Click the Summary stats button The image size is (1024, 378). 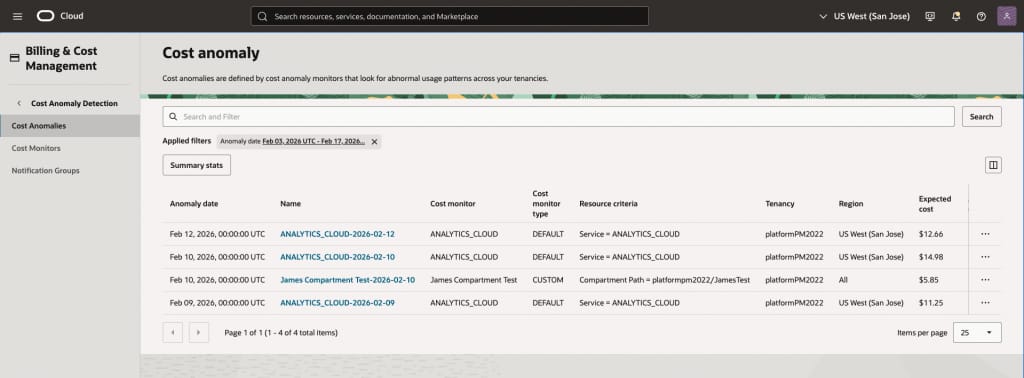197,165
